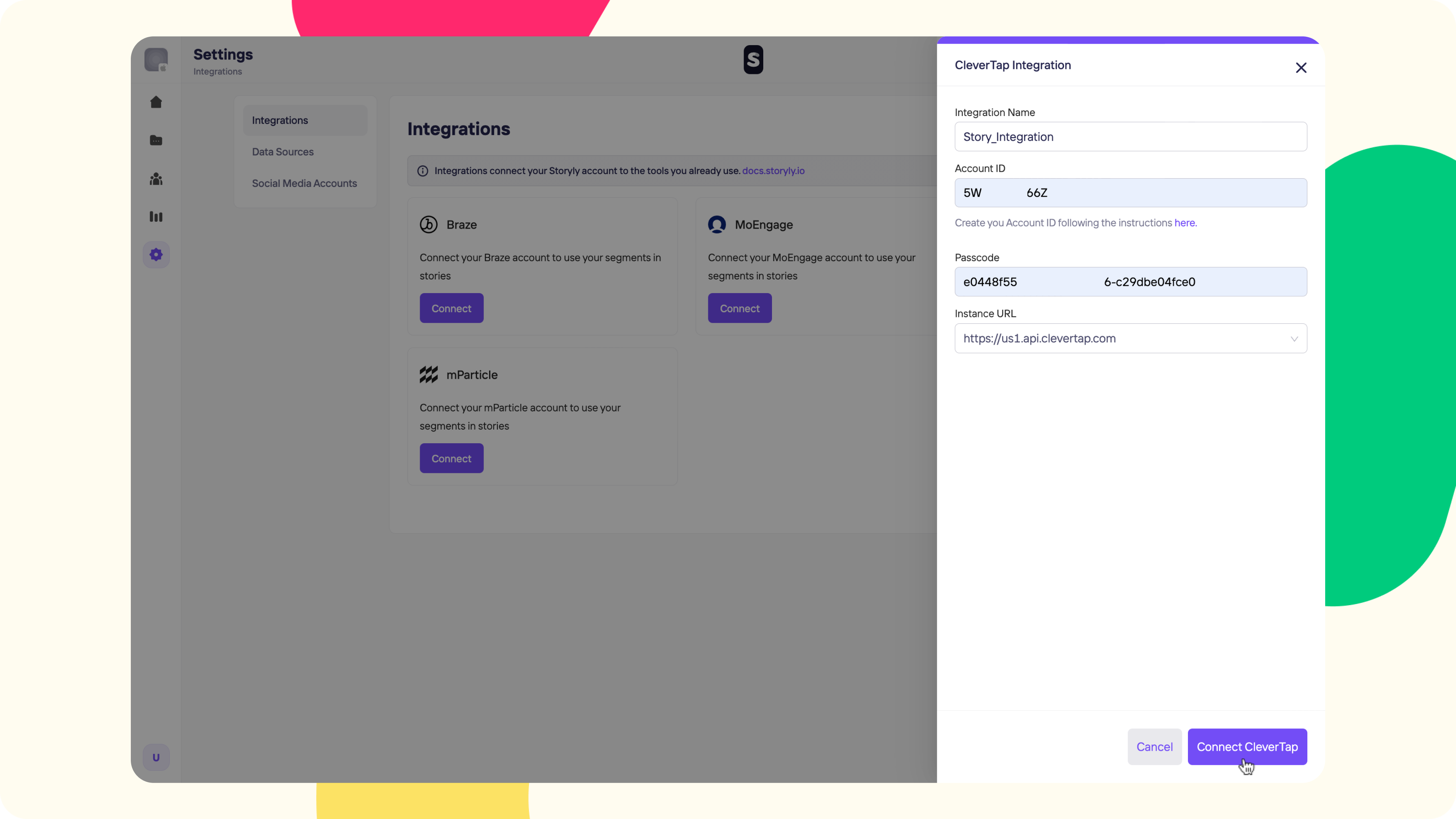
Task: Open the analytics bars icon in sidebar
Action: tap(156, 217)
